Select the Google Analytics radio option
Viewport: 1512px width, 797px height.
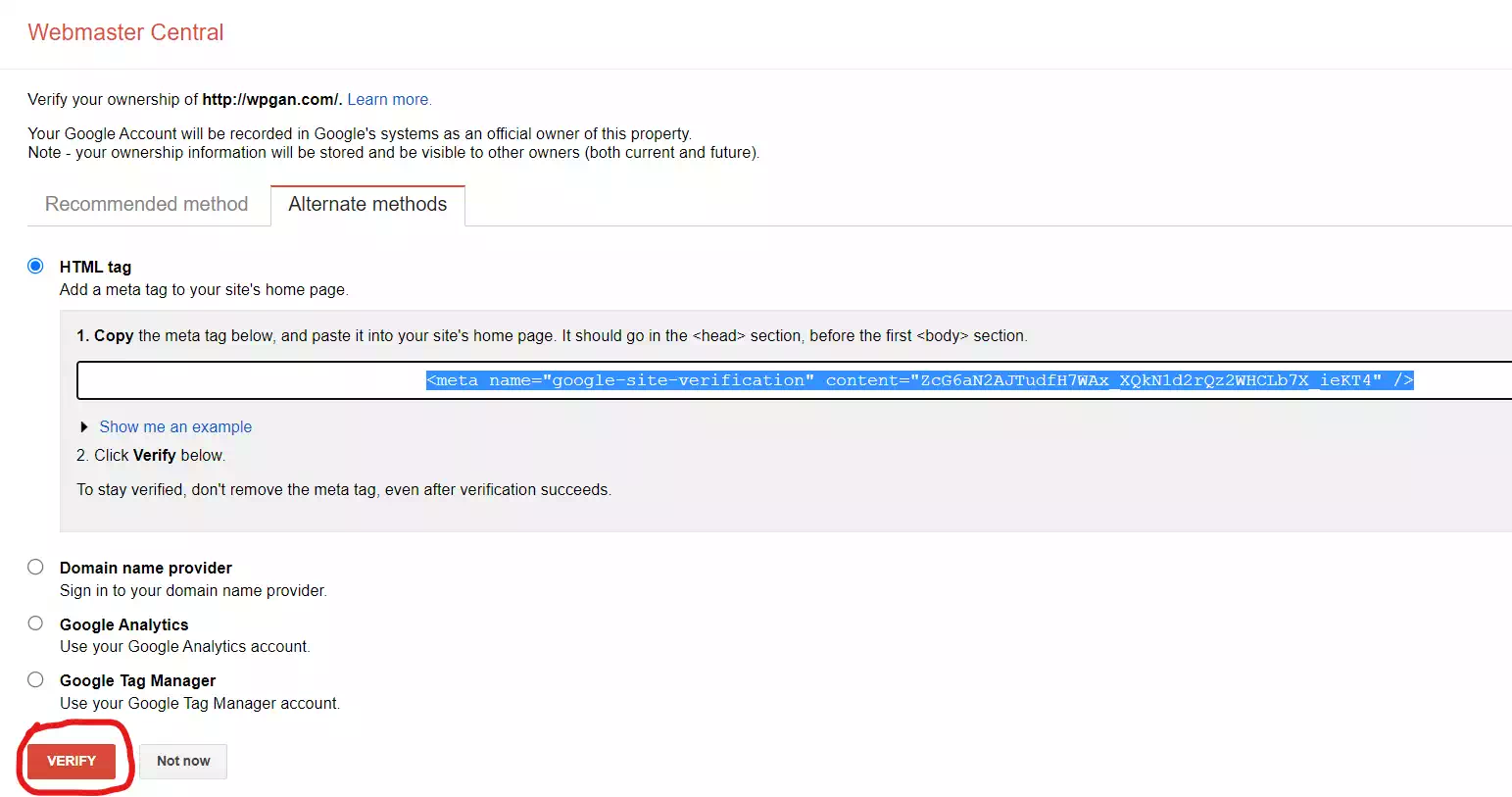coord(35,623)
